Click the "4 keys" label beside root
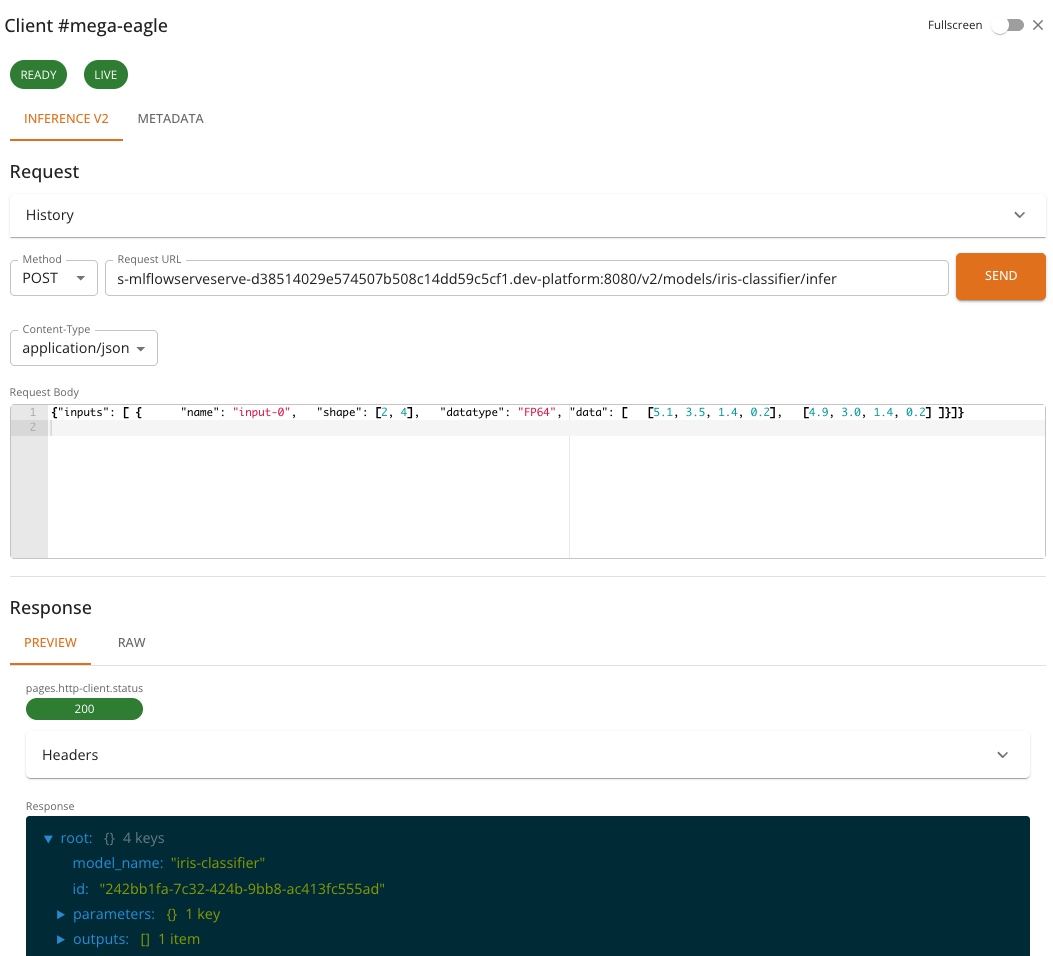1053x956 pixels. pyautogui.click(x=144, y=839)
